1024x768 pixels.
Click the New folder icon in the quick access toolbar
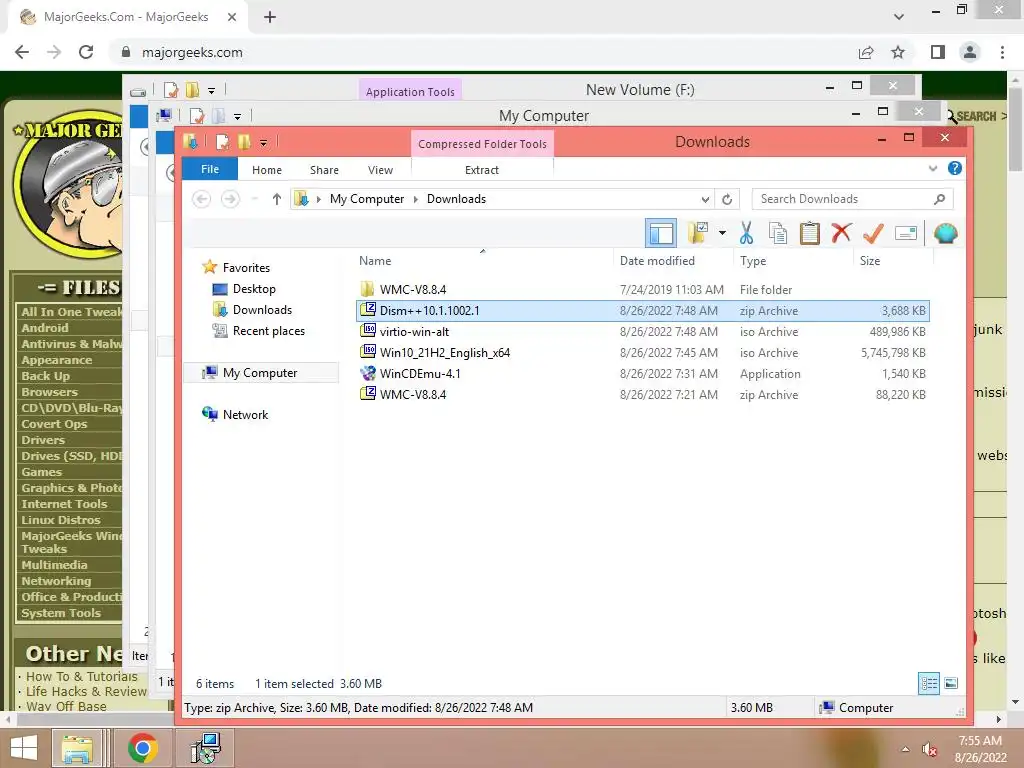point(244,142)
